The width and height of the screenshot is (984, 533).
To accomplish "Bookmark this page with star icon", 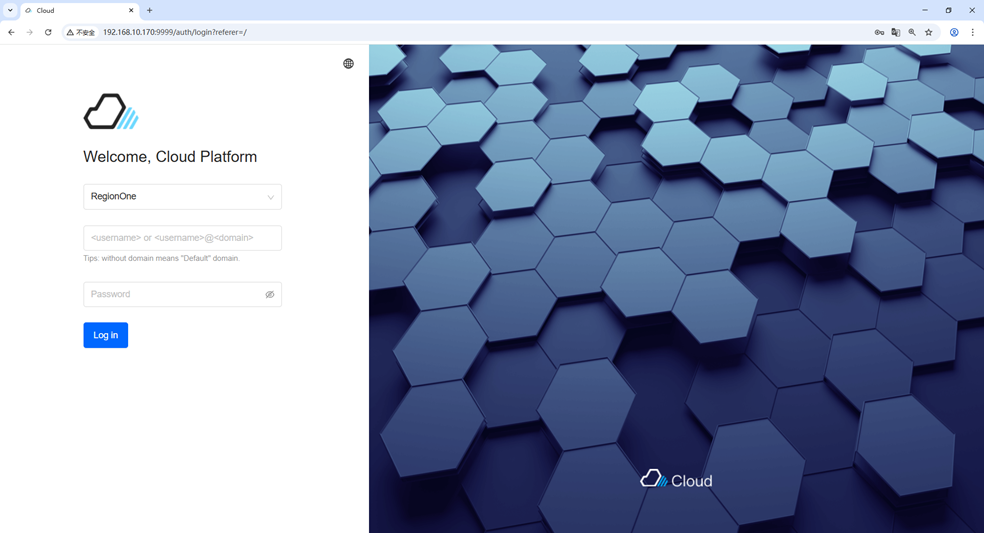I will point(929,32).
